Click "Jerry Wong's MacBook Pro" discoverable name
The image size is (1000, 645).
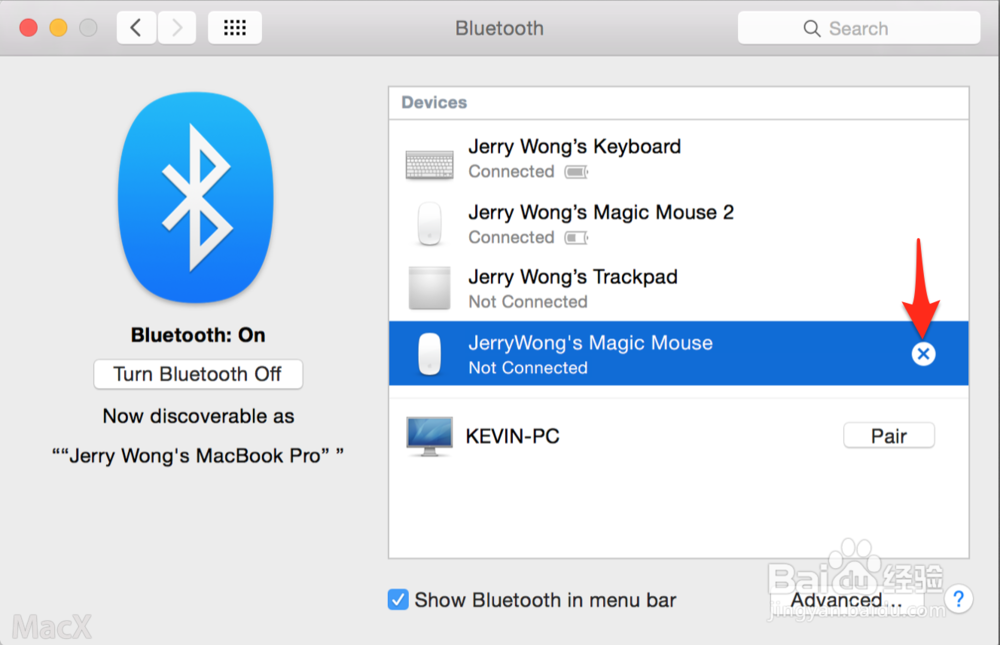(198, 456)
